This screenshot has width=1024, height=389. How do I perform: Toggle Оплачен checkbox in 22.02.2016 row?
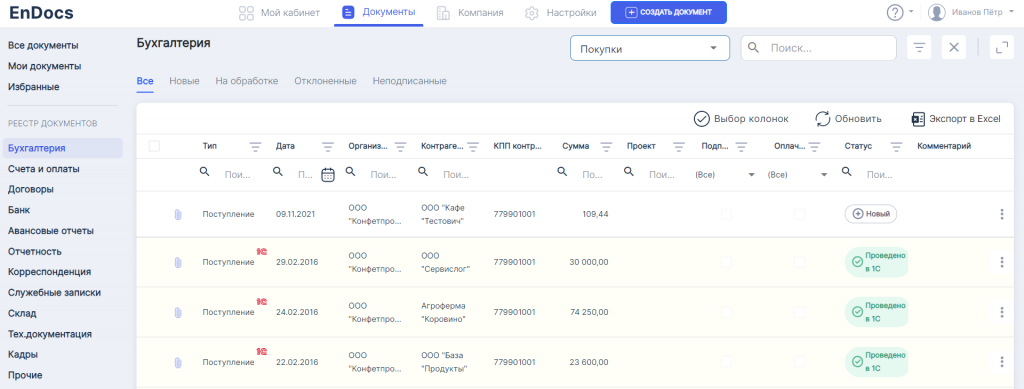pos(799,362)
